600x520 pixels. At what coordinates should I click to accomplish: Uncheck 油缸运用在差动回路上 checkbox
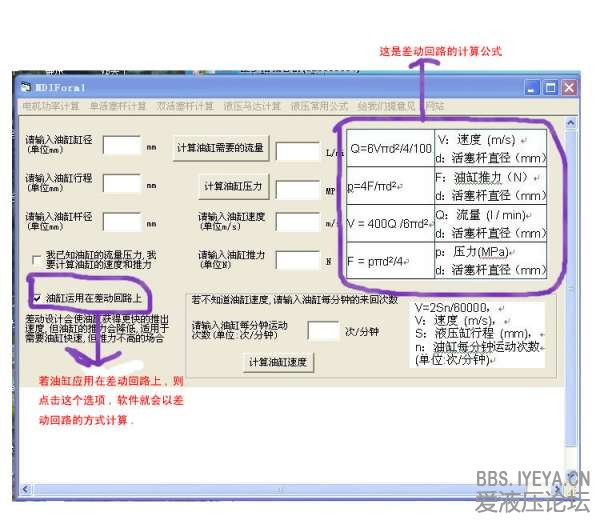click(37, 298)
